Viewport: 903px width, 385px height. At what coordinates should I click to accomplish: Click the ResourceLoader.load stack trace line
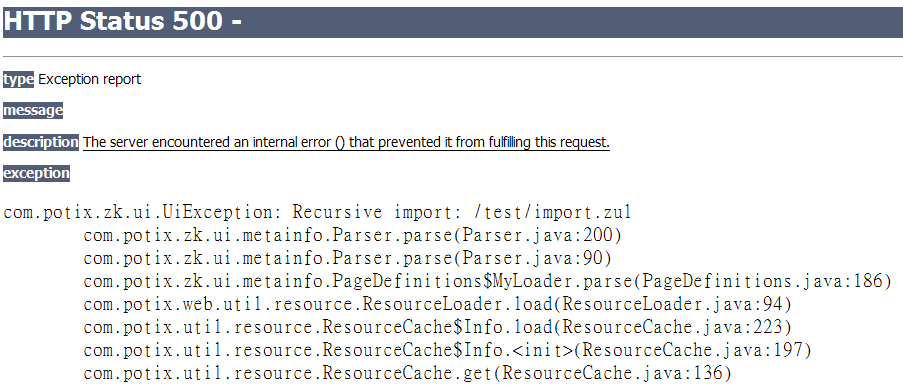438,304
